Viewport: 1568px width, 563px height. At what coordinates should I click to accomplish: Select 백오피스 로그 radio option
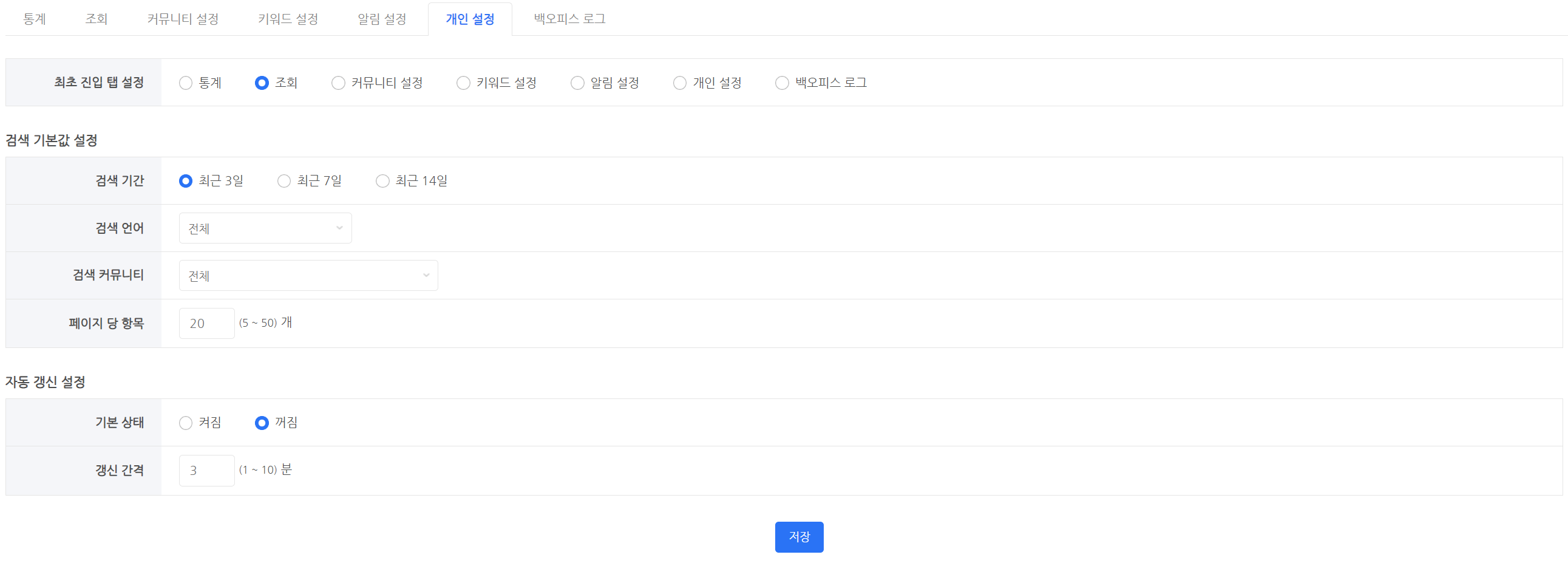click(781, 83)
